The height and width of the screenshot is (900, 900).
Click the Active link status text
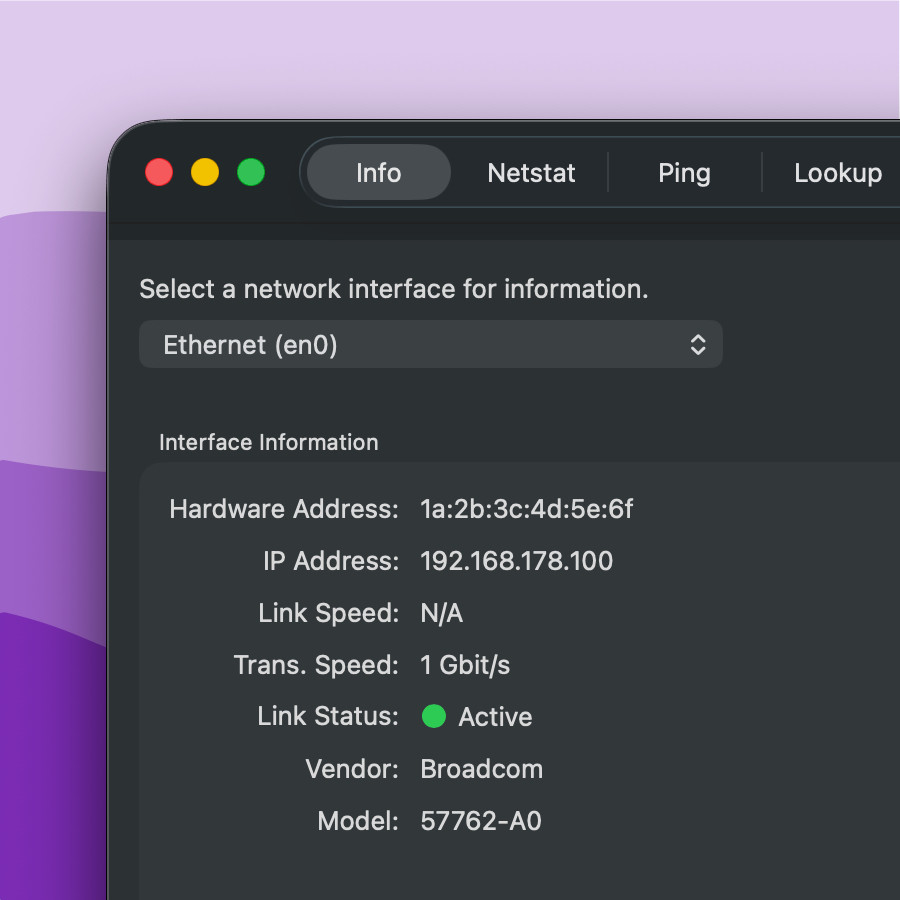(495, 717)
